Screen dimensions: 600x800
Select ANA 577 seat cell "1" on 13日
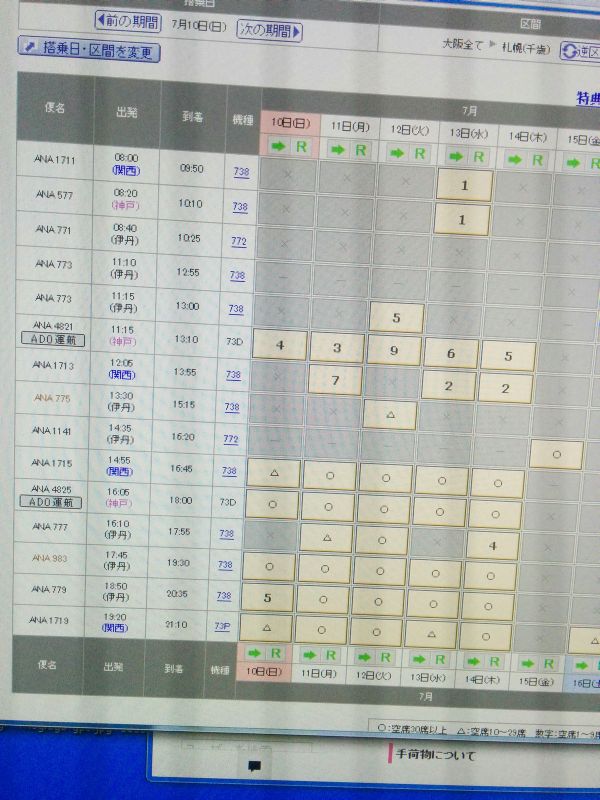[x=462, y=220]
